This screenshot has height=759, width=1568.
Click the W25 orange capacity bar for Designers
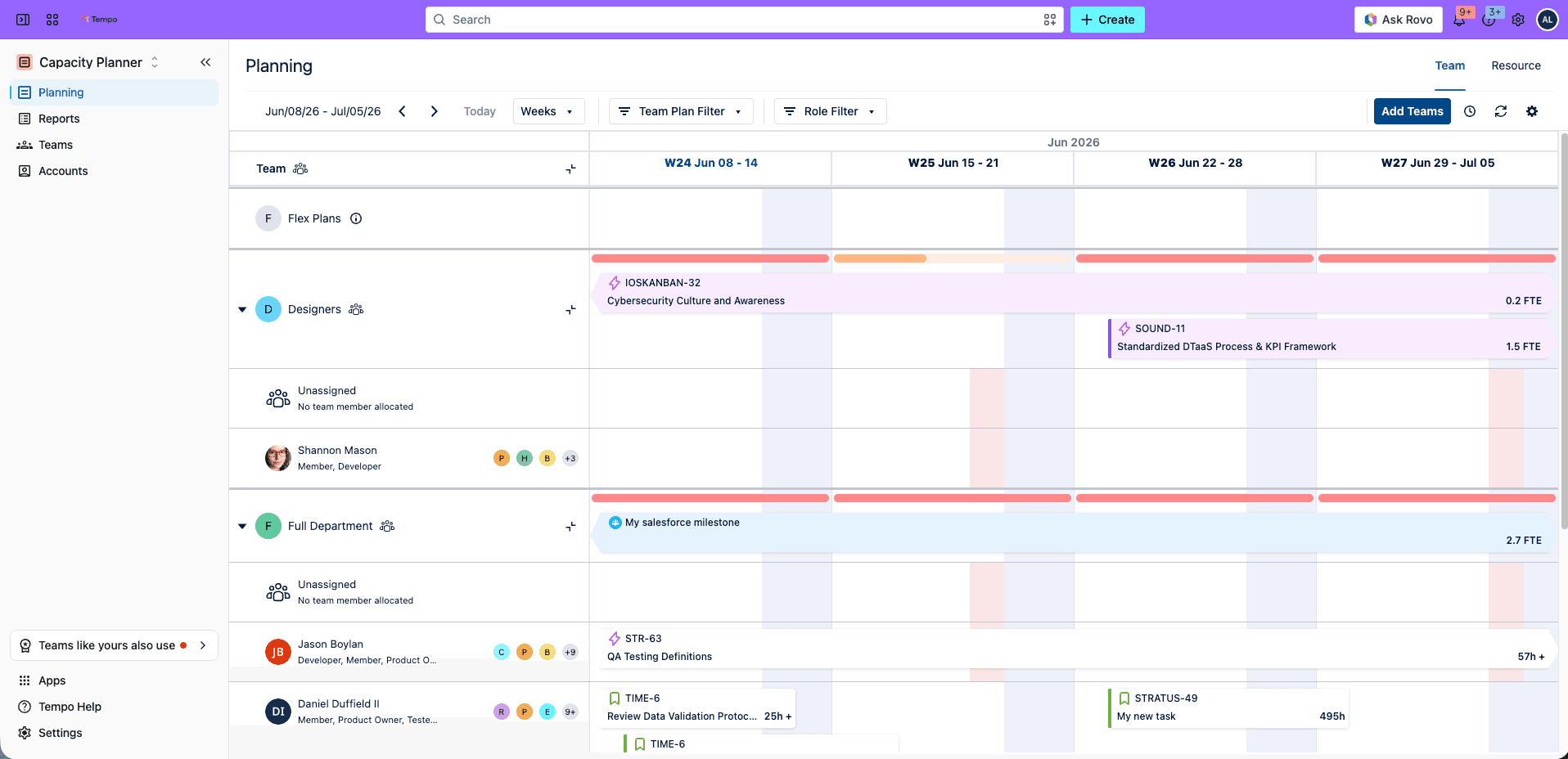tap(880, 258)
